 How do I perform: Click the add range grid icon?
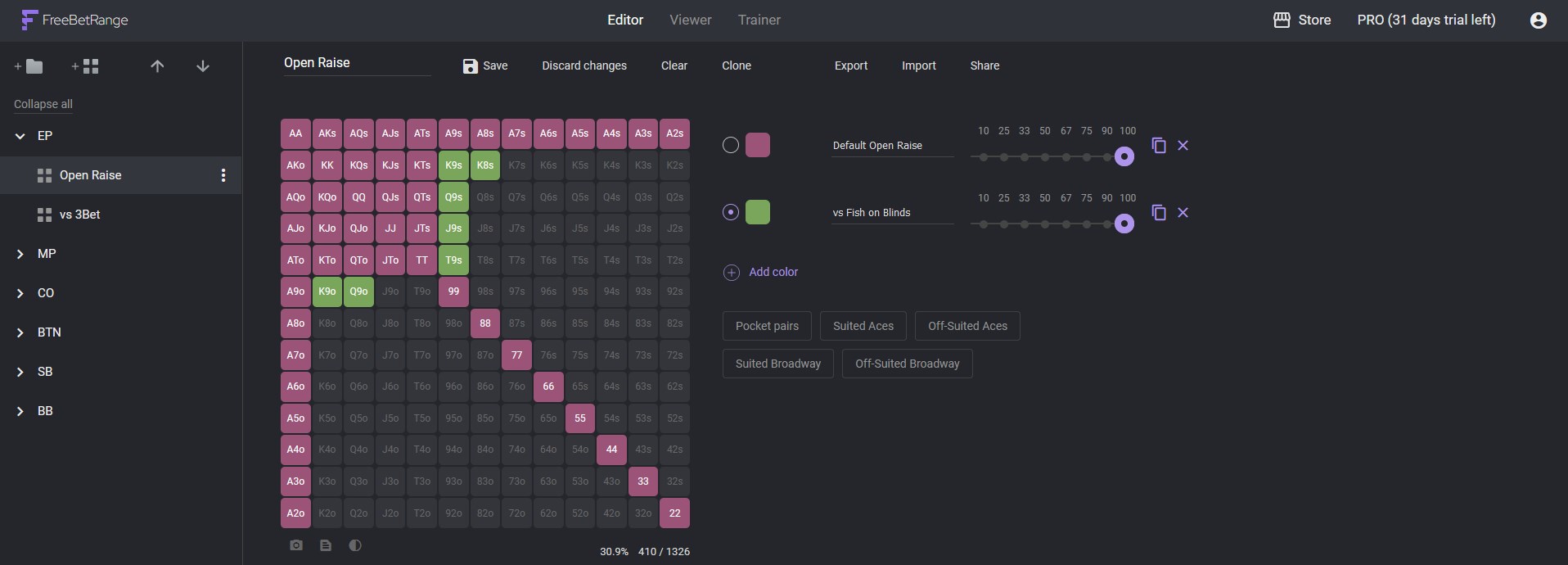point(86,66)
